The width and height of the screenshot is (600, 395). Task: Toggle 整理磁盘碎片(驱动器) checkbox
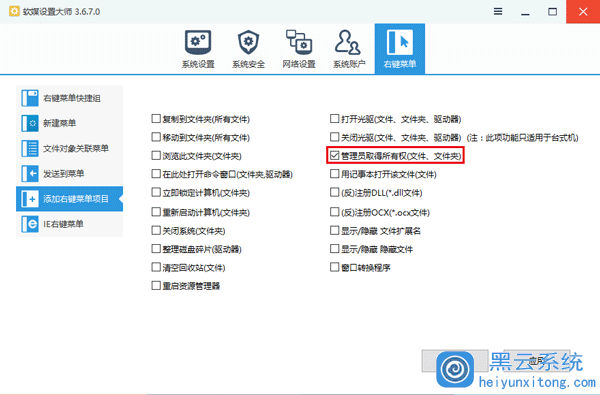pyautogui.click(x=156, y=249)
